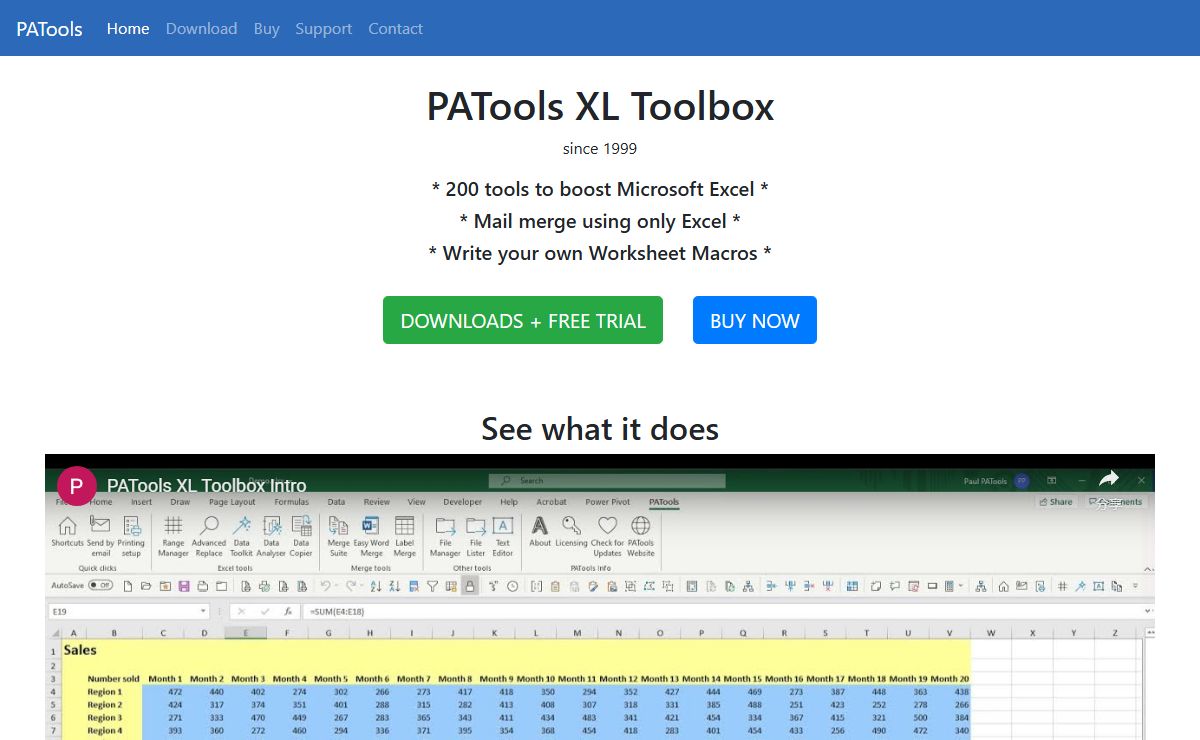Select the Data Toolkit icon
The height and width of the screenshot is (740, 1200).
[241, 536]
